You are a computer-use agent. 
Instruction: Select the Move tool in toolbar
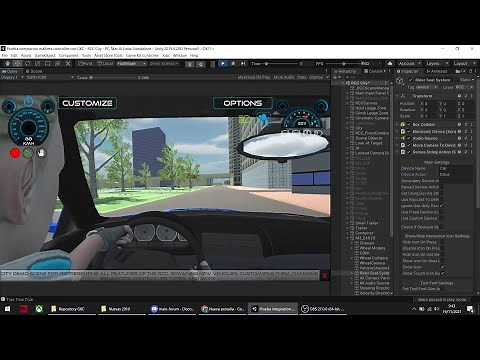(17, 64)
